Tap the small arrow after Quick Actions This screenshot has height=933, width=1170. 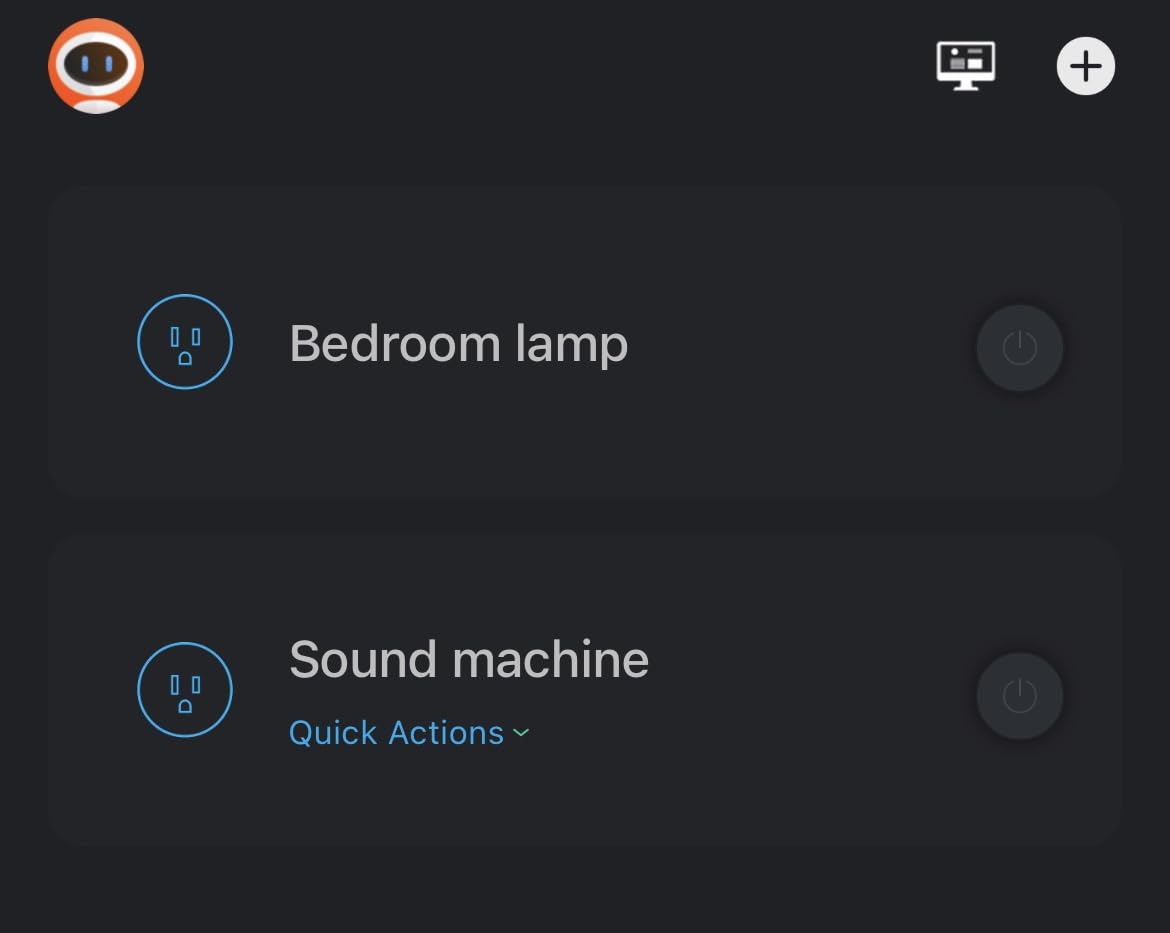coord(521,733)
